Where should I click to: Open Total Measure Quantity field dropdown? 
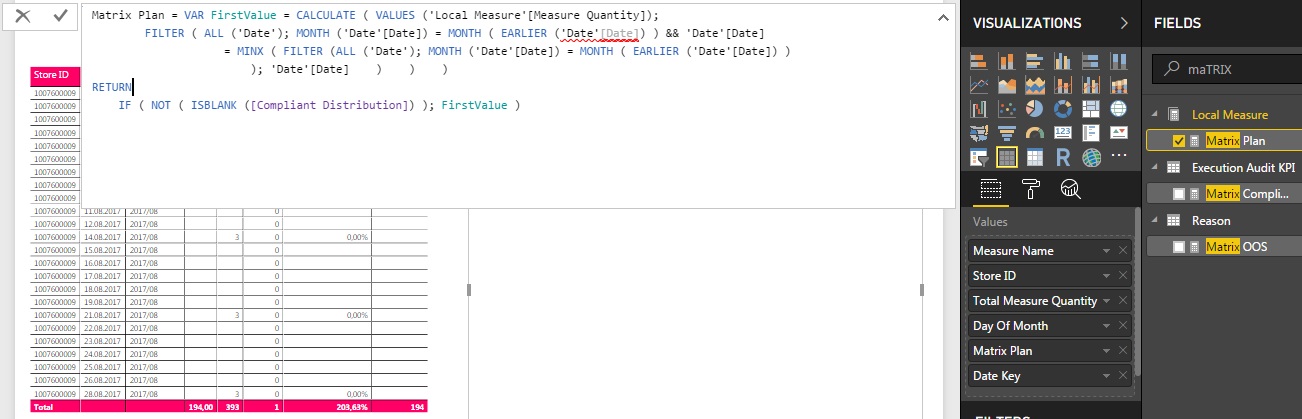(x=1106, y=301)
